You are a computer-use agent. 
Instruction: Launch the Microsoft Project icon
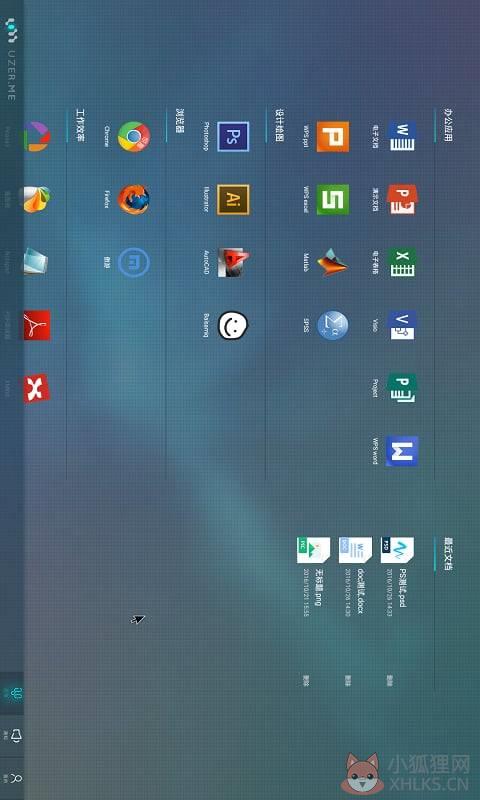(x=401, y=388)
